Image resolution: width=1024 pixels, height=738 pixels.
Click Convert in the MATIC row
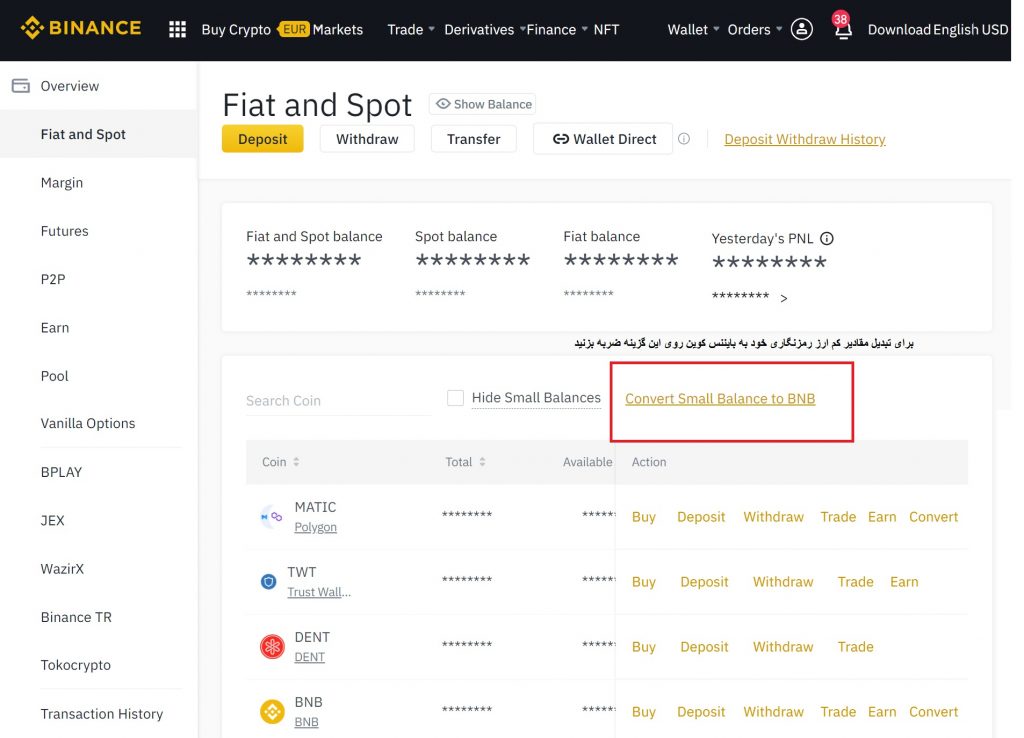coord(933,517)
